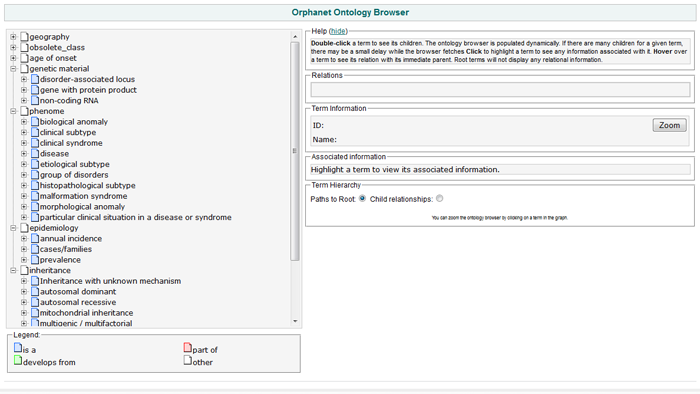Collapse the phenome node
Image resolution: width=700 pixels, height=394 pixels.
(13, 111)
